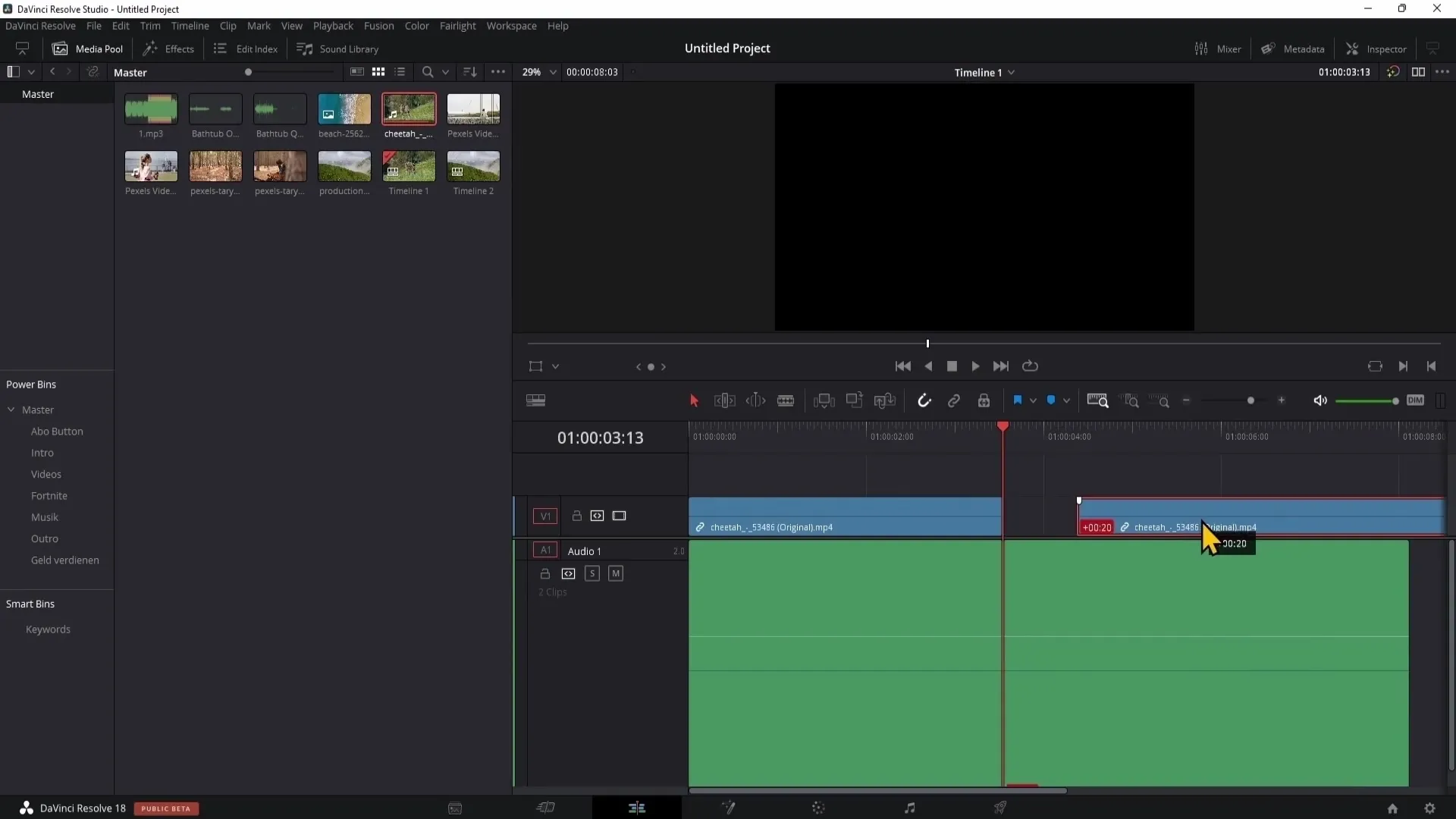1456x819 pixels.
Task: Open the Clip menu
Action: (228, 25)
